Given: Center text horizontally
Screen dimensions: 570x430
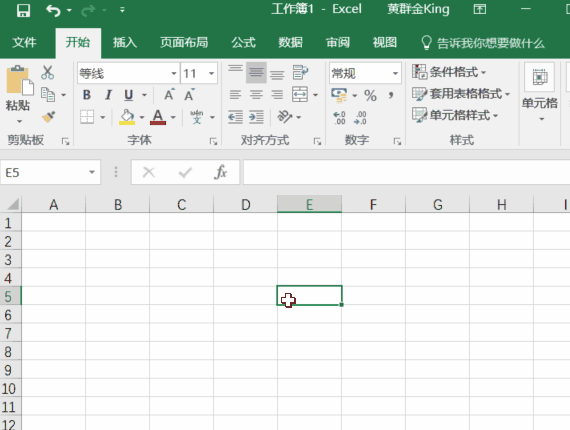Looking at the screenshot, I should pos(256,95).
